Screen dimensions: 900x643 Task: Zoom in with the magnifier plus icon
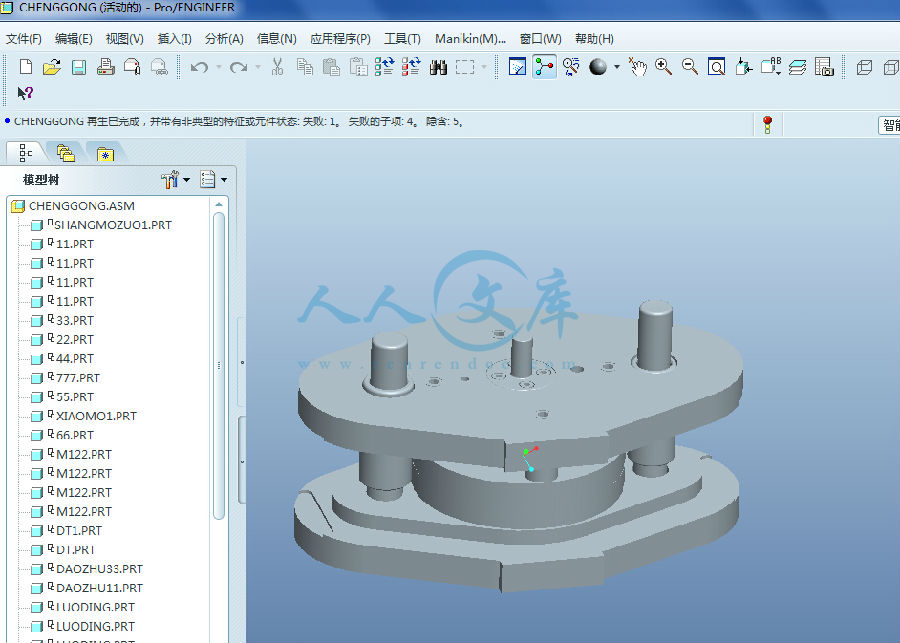664,67
